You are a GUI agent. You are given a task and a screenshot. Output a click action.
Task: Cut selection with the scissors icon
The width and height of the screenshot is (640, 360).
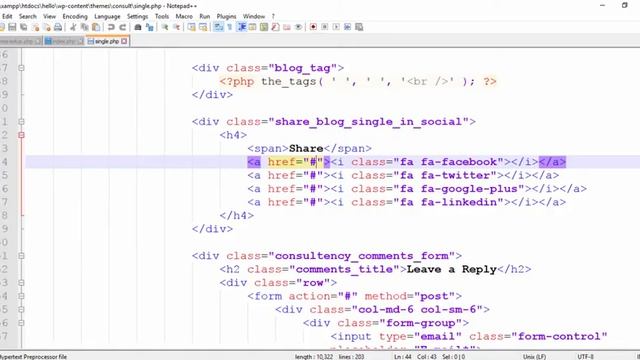(x=73, y=27)
